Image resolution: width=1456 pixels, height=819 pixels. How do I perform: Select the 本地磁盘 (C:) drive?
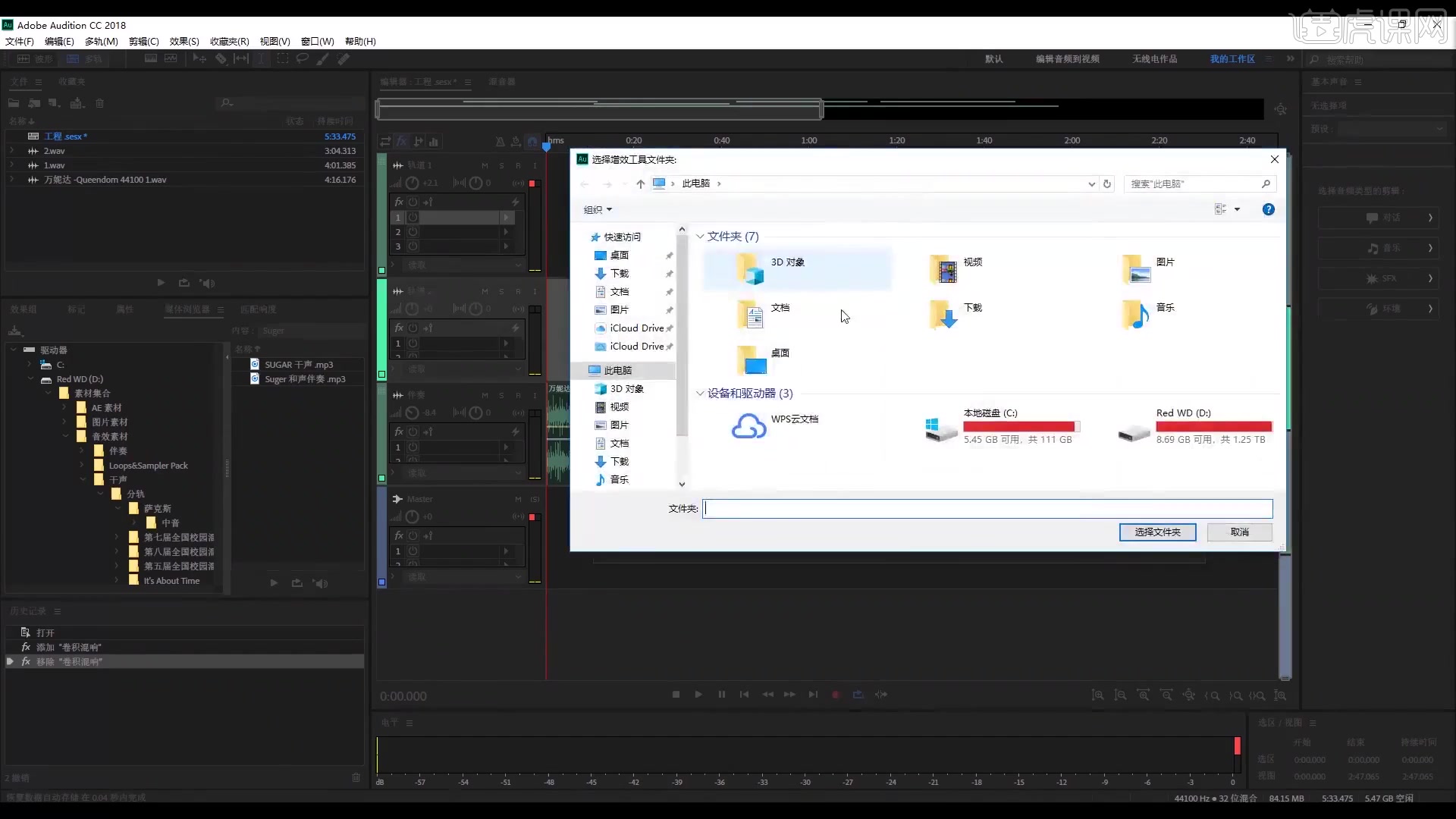tap(990, 413)
